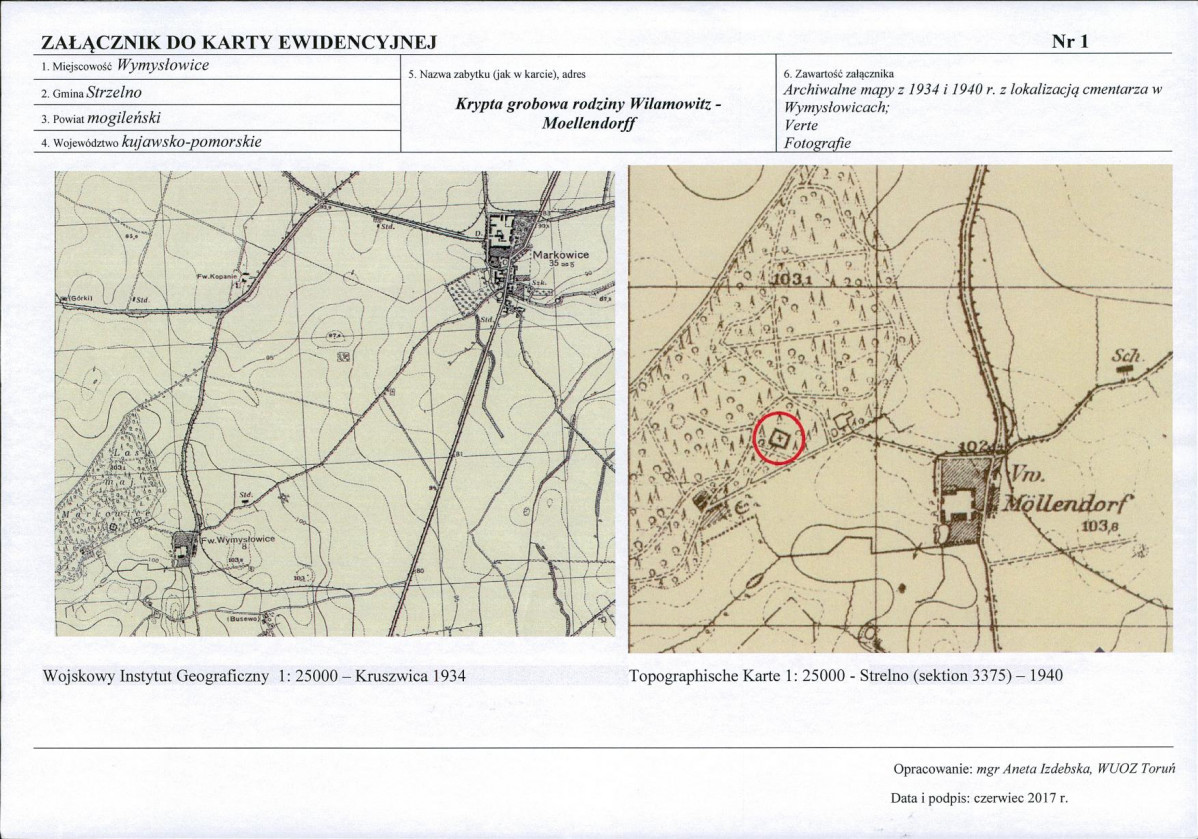This screenshot has height=839, width=1198.
Task: Select the Nr 1 attachment number
Action: tap(1070, 42)
